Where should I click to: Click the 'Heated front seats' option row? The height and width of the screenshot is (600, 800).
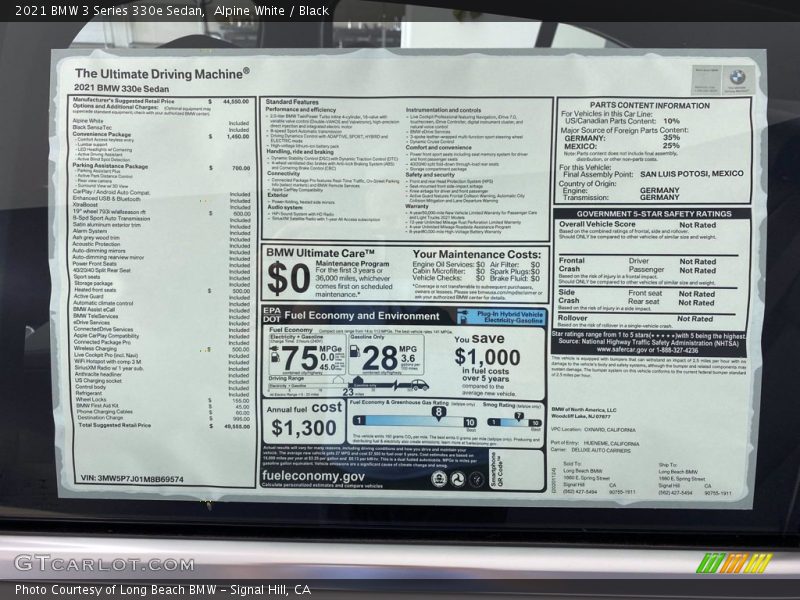pos(162,290)
